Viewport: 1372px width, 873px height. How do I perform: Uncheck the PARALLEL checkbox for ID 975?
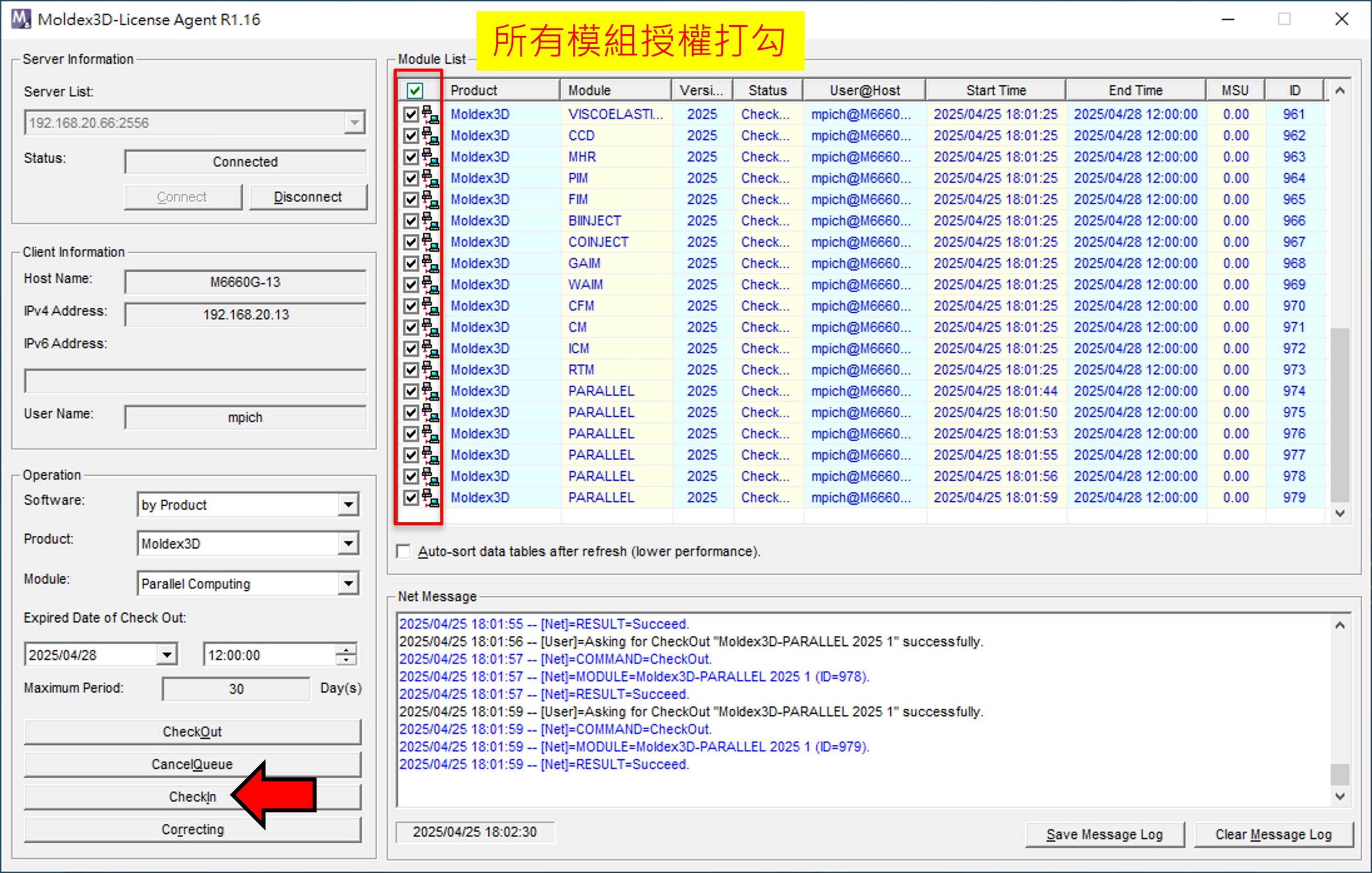coord(411,412)
